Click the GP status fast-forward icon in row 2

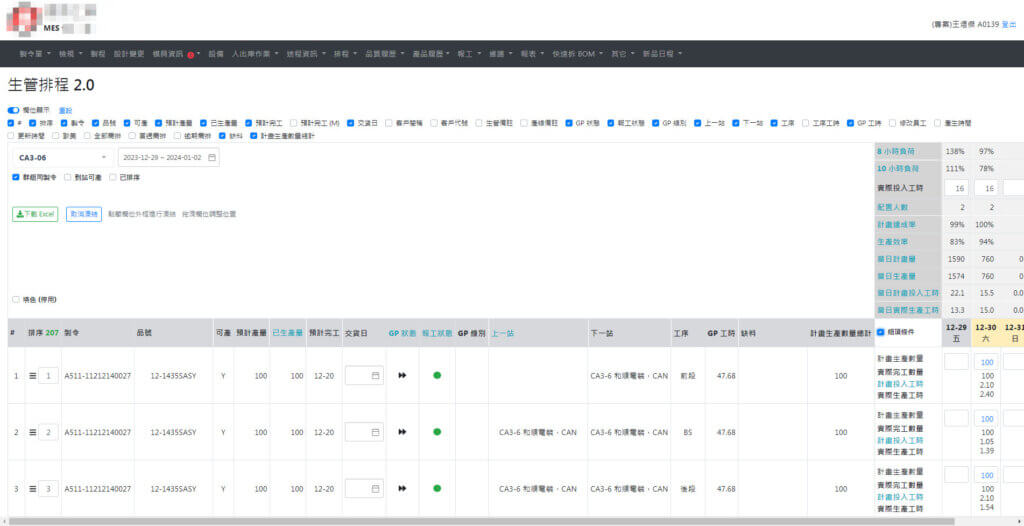pyautogui.click(x=402, y=432)
